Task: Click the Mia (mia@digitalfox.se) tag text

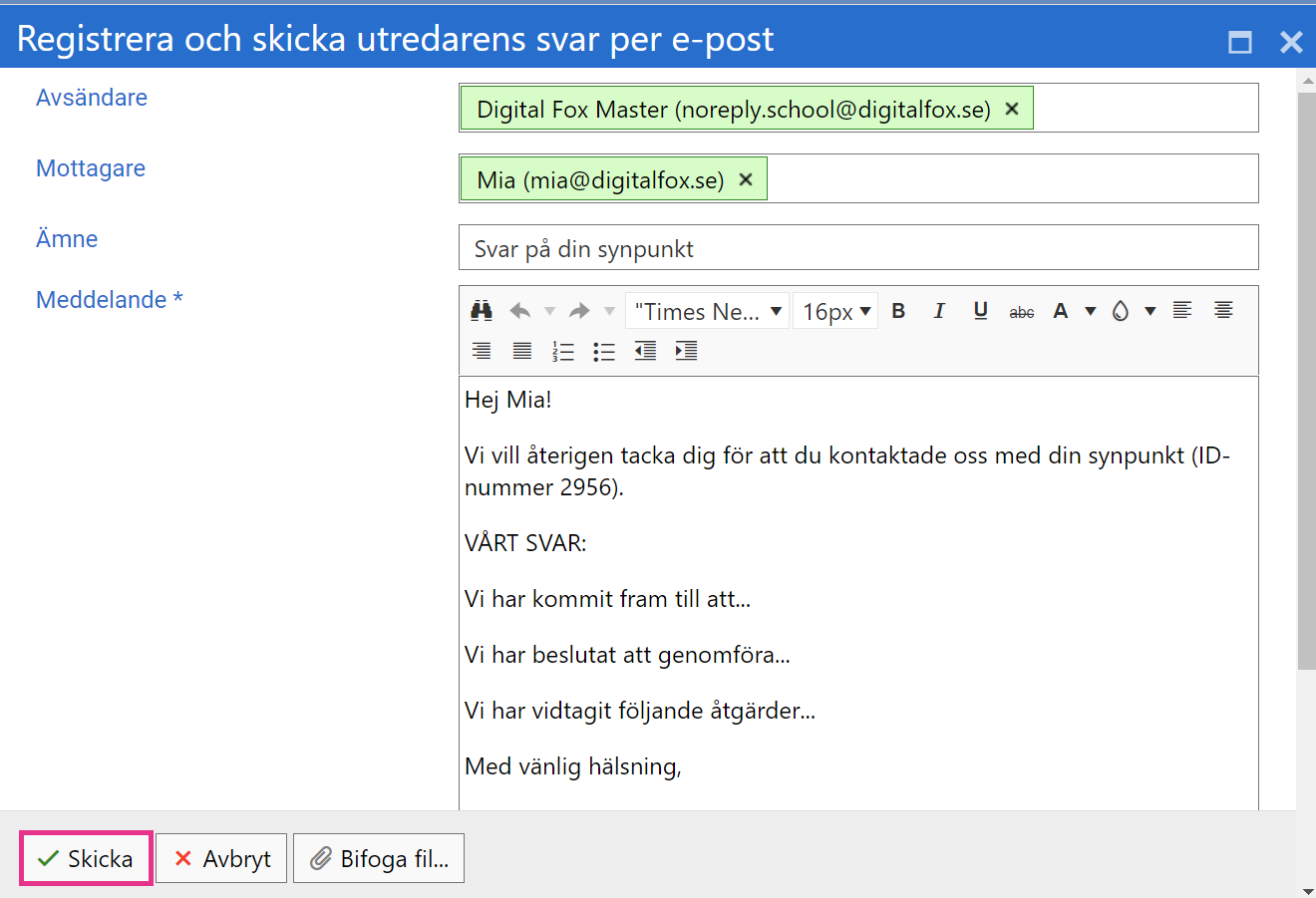Action: point(600,179)
